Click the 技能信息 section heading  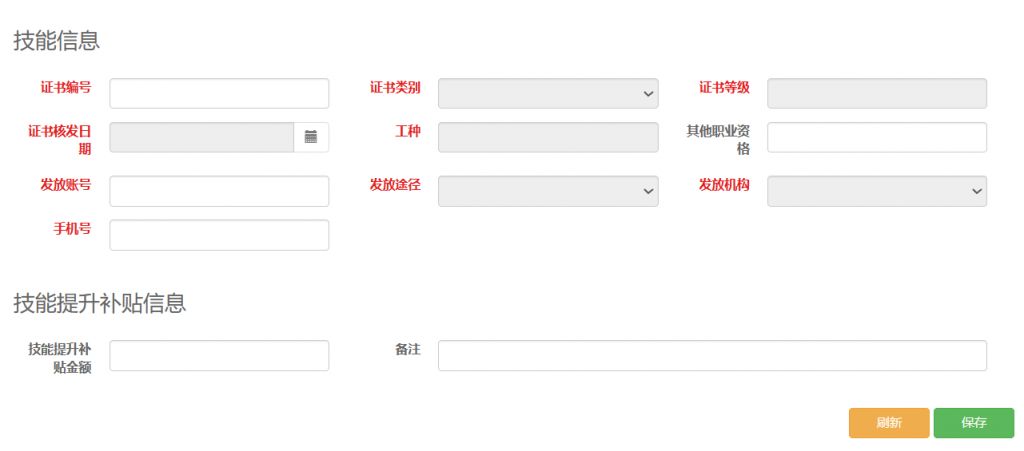point(56,41)
